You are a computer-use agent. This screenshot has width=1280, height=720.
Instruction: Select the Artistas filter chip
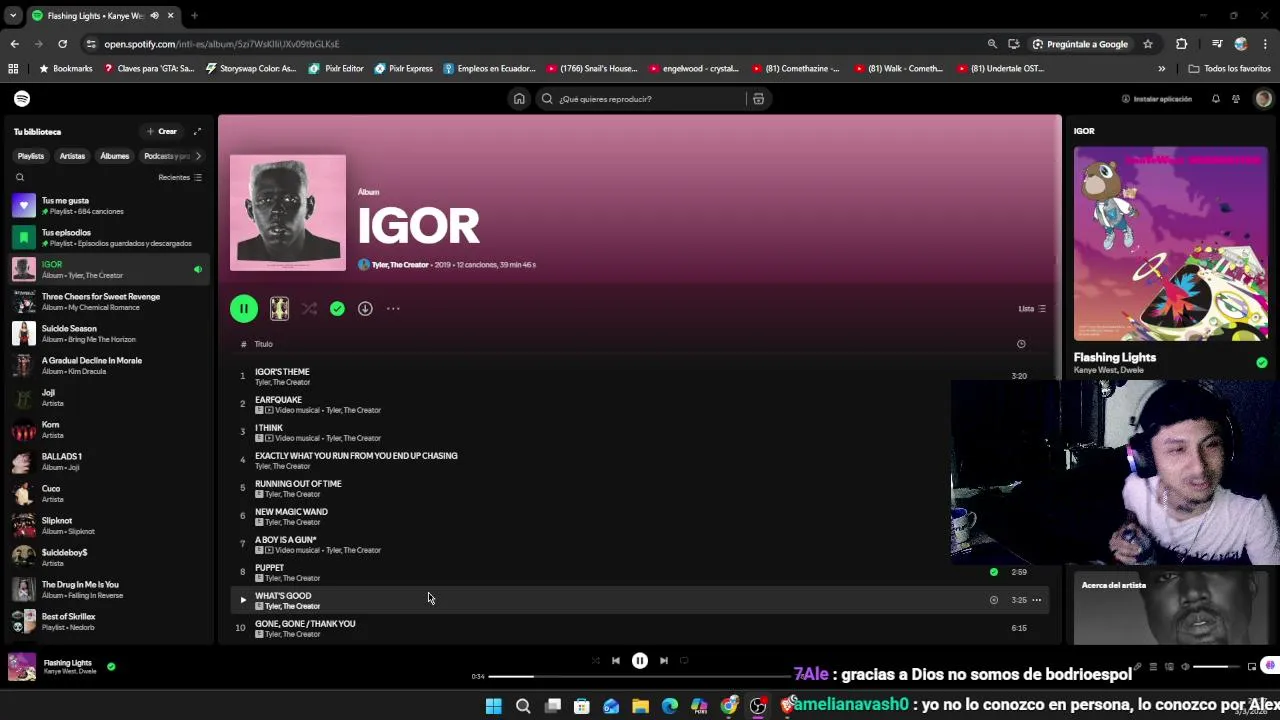72,156
